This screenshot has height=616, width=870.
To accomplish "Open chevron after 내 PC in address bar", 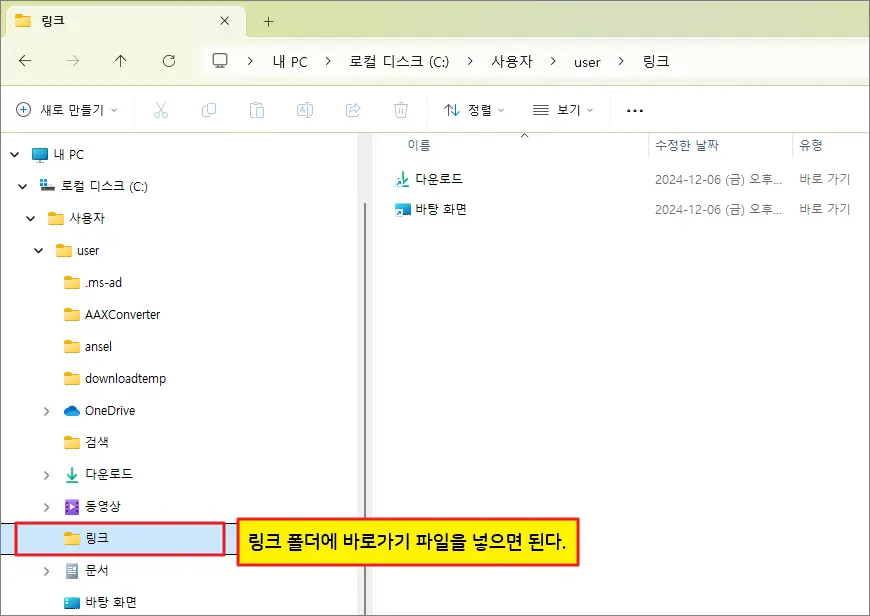I will tap(328, 61).
